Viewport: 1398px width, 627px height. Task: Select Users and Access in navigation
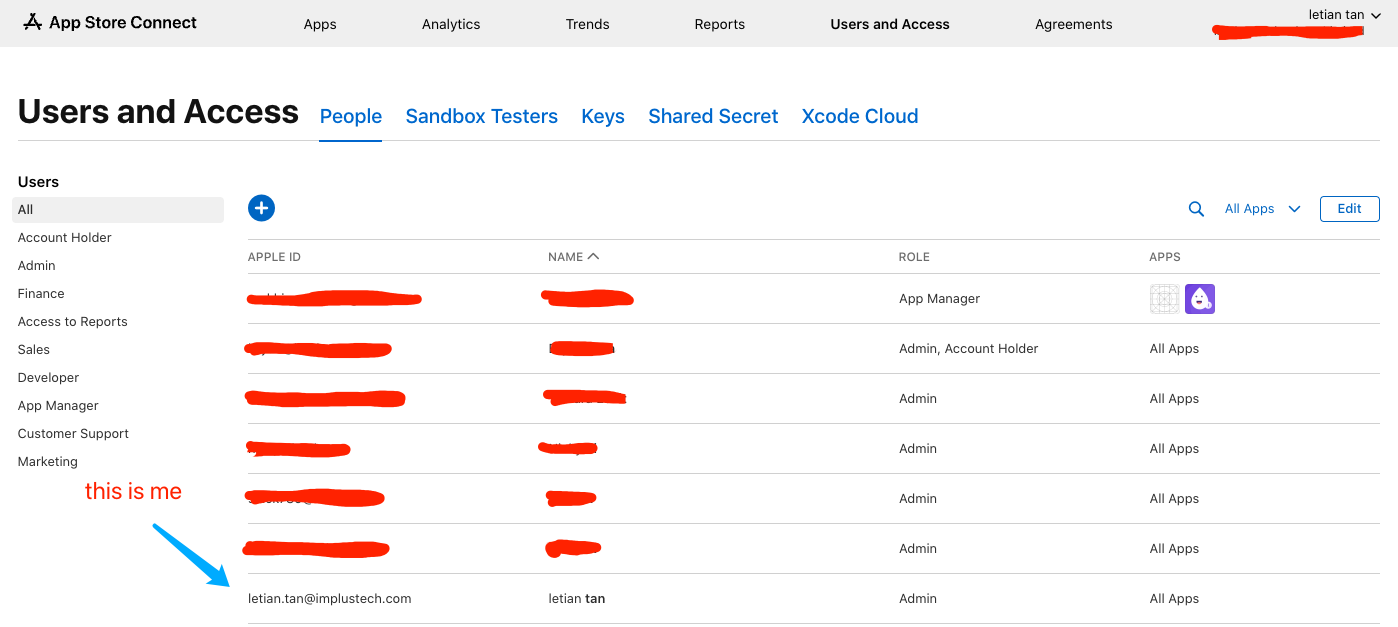890,24
